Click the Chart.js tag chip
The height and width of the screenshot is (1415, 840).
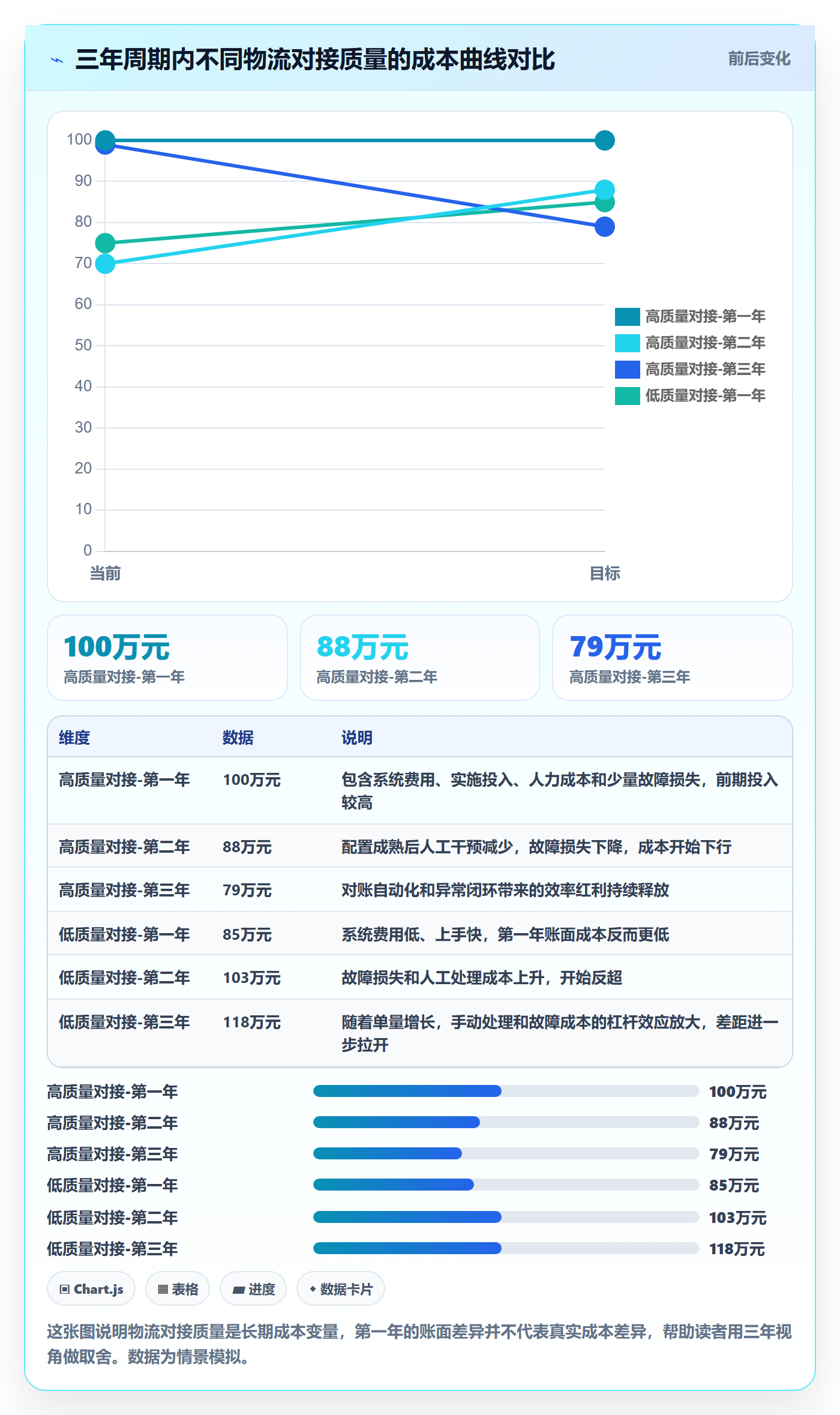click(x=91, y=1288)
